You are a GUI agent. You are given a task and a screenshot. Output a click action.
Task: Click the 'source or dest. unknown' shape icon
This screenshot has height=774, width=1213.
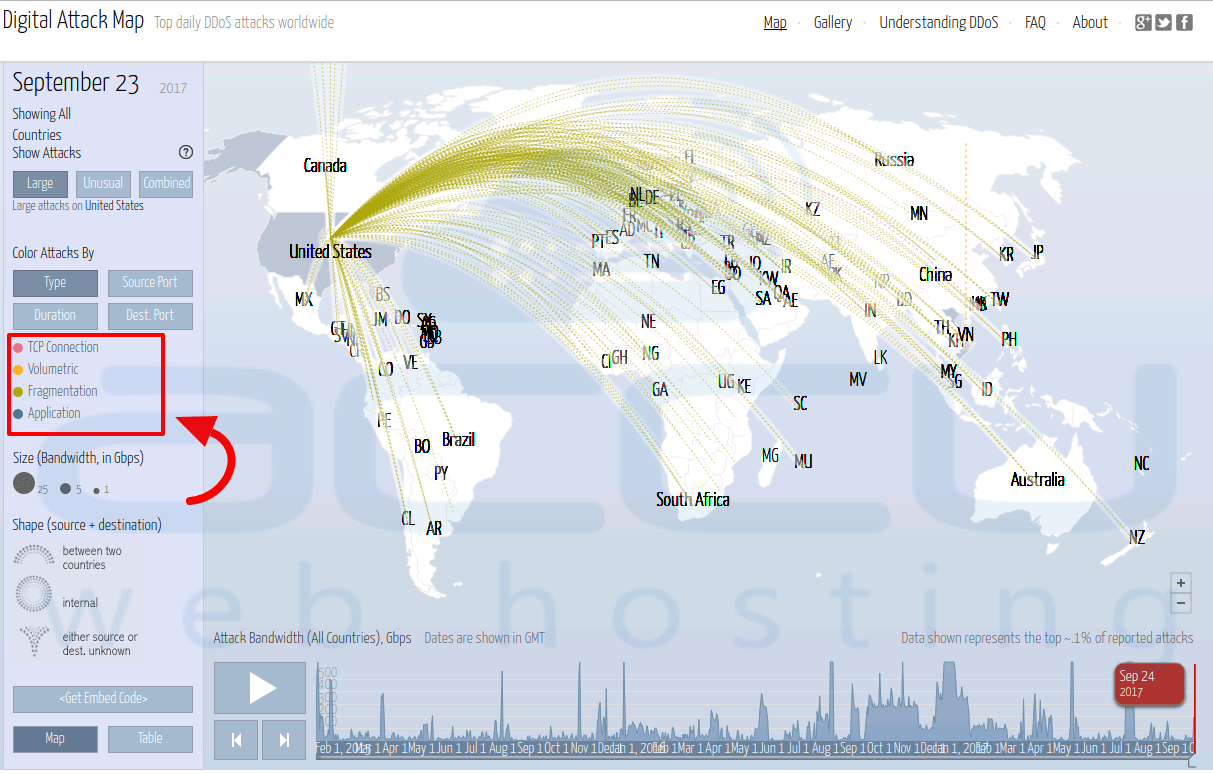pos(35,640)
